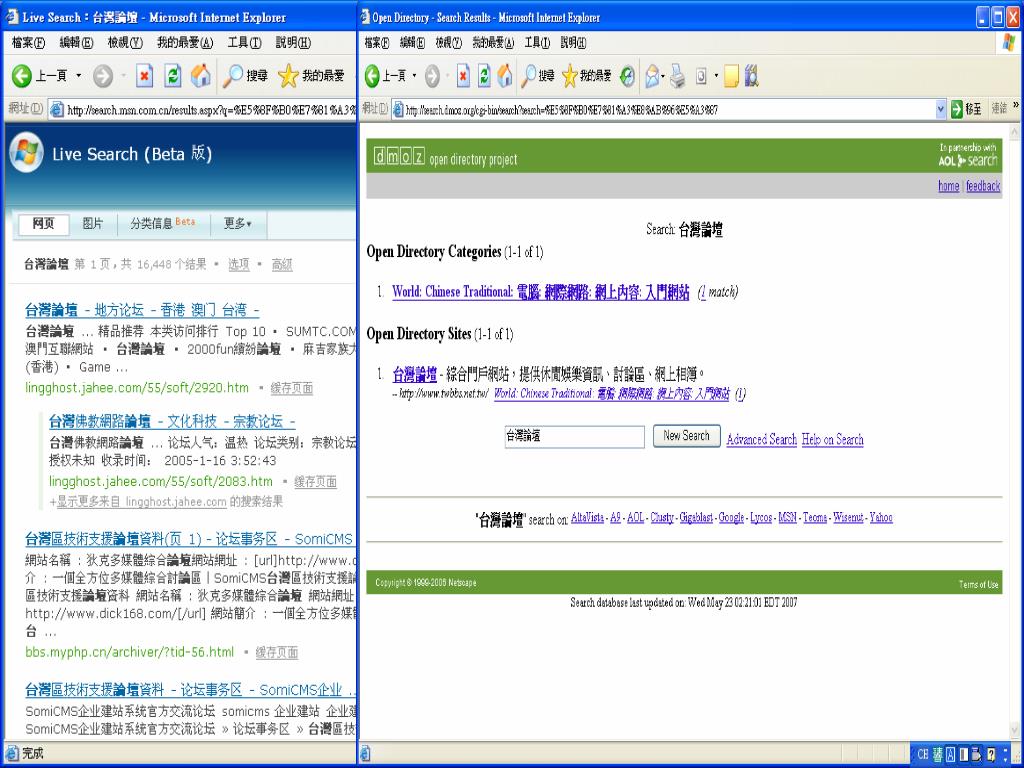The height and width of the screenshot is (768, 1024).
Task: Search 台灣論壇 on Yahoo link
Action: tap(881, 518)
